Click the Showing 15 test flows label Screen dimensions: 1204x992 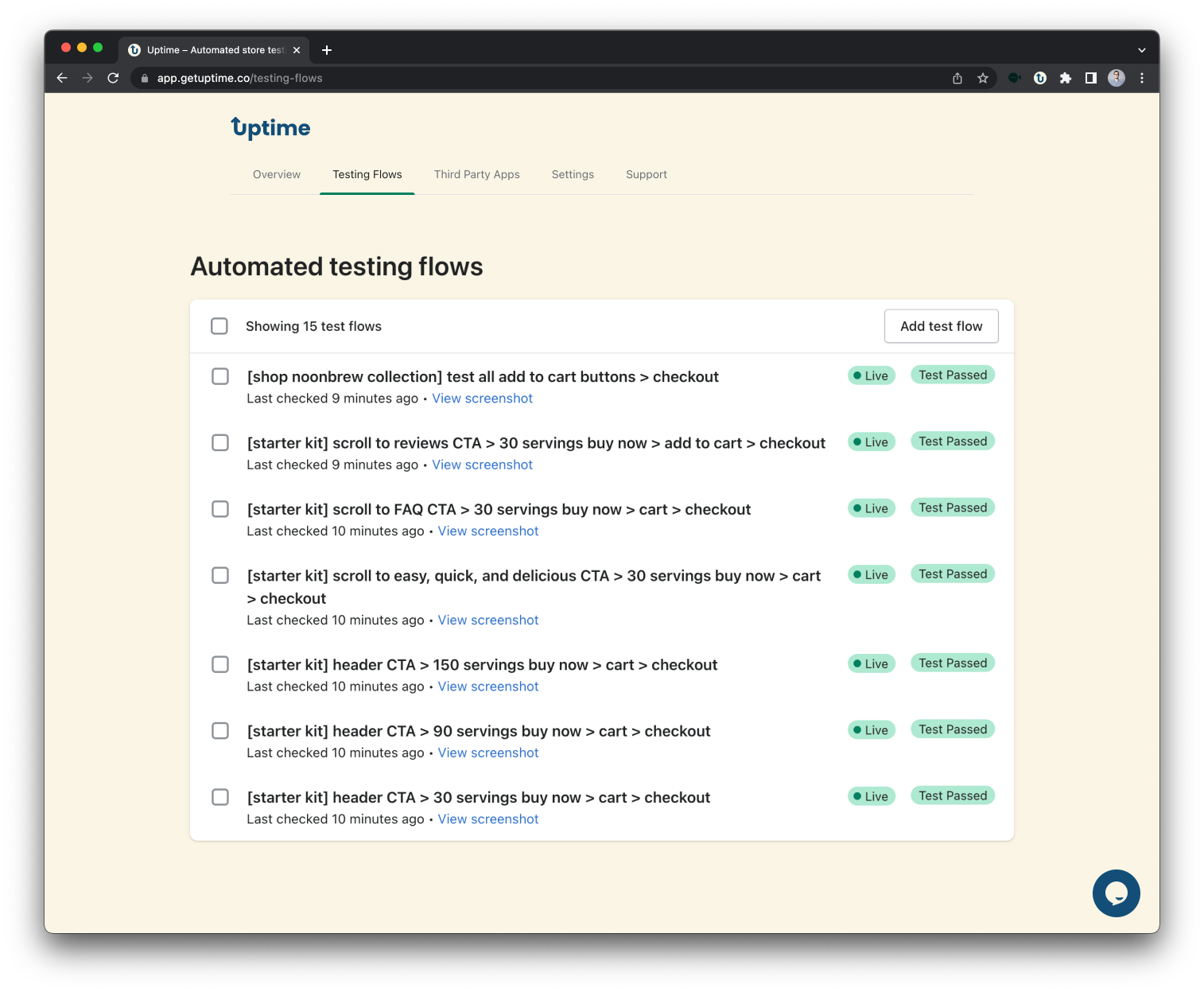click(x=313, y=326)
